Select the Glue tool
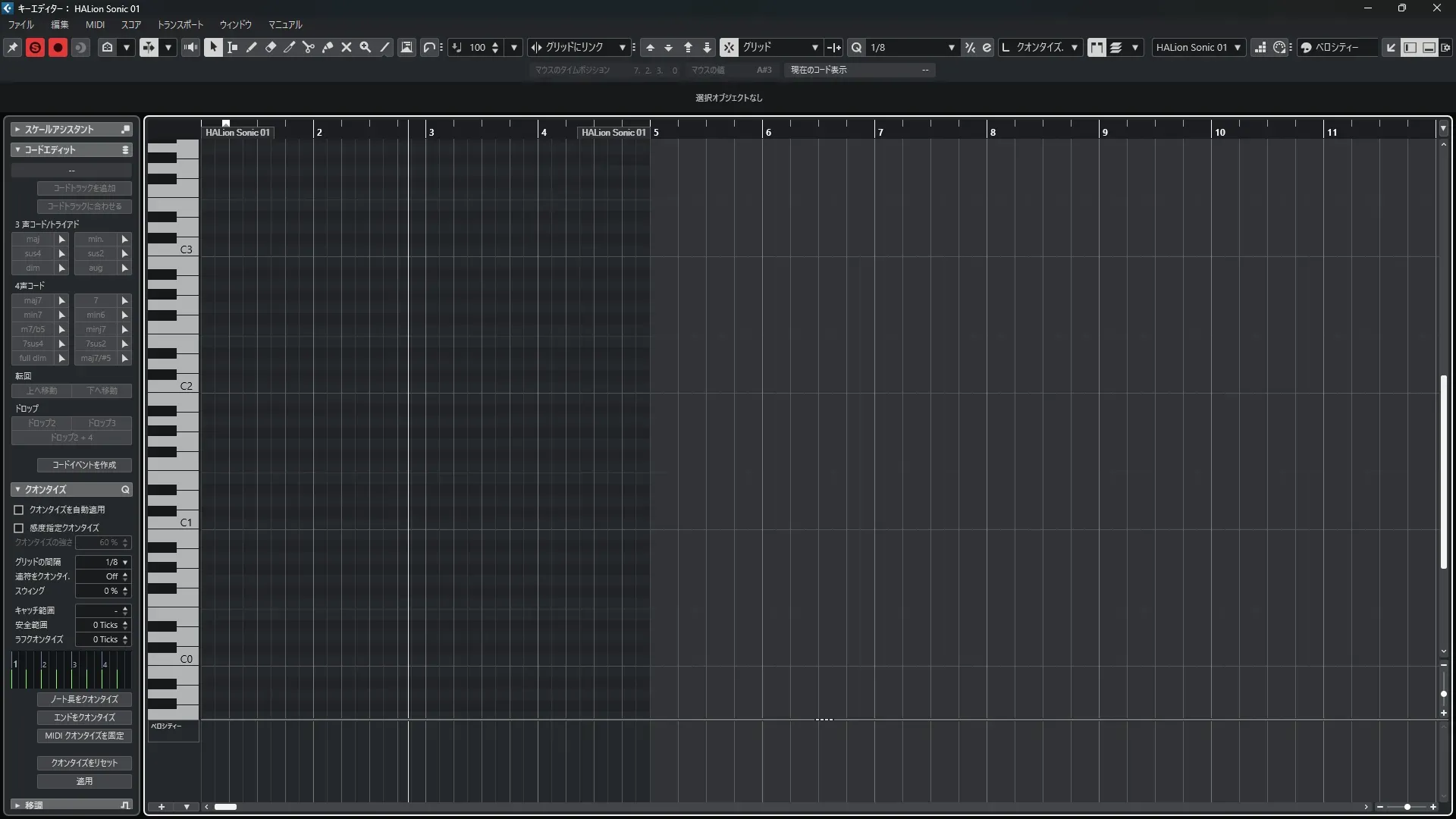This screenshot has height=819, width=1456. pyautogui.click(x=328, y=47)
